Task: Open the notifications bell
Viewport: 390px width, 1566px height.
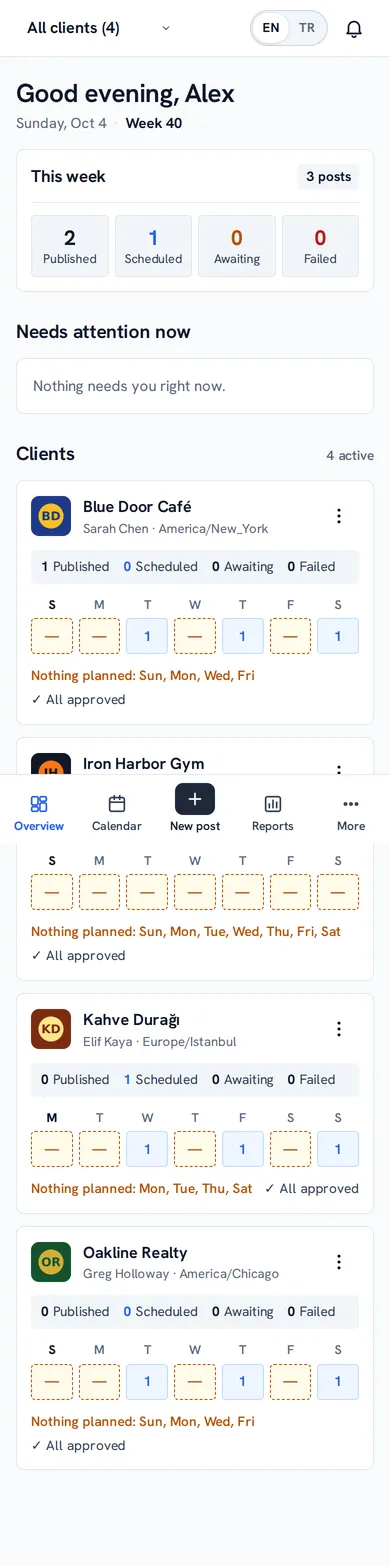Action: [354, 28]
